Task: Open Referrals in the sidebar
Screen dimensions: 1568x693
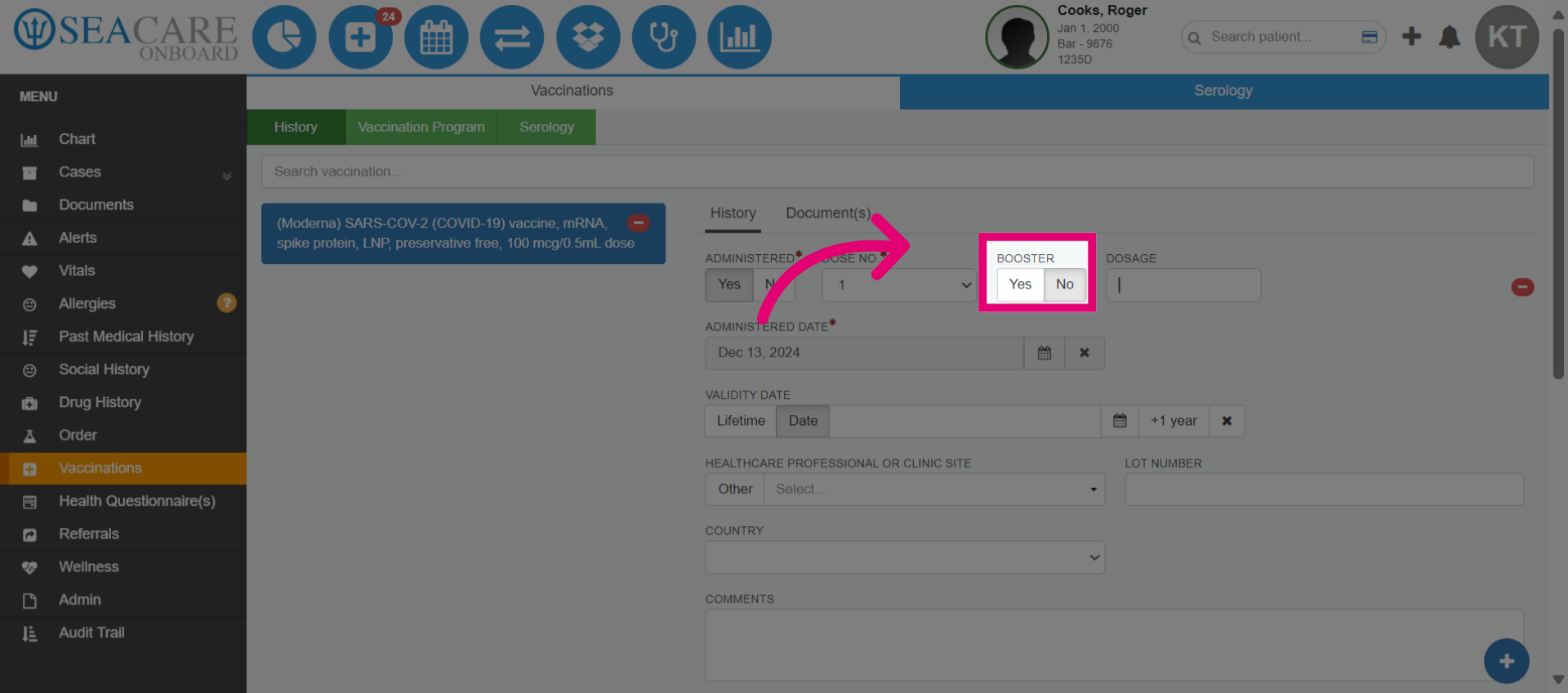Action: click(x=123, y=534)
